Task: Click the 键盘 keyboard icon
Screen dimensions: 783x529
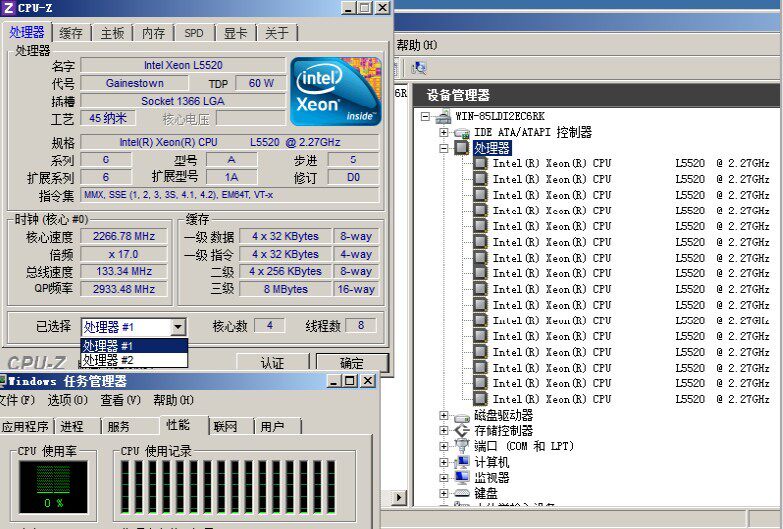Action: tap(462, 494)
